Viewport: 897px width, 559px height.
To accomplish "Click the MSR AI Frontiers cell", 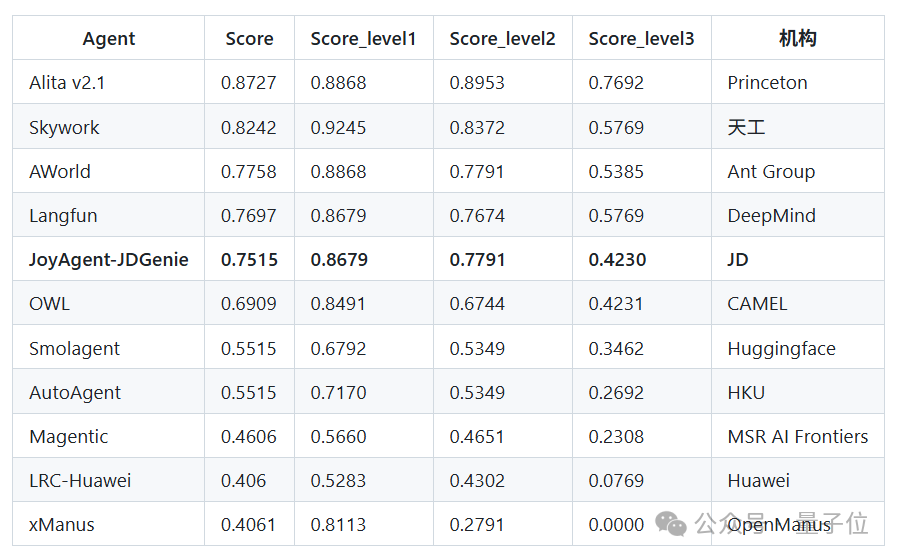I will 797,436.
